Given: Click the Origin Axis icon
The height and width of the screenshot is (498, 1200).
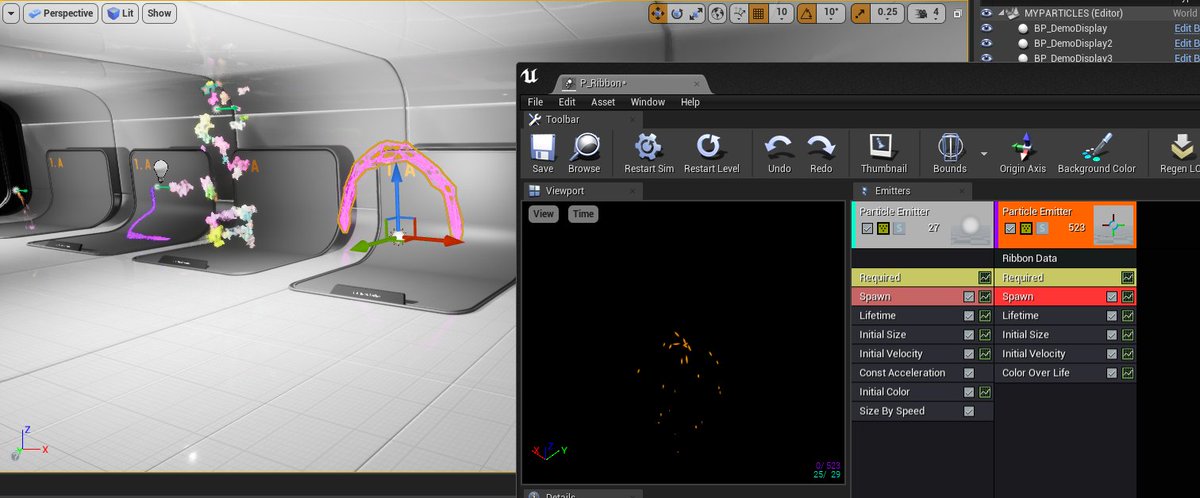Looking at the screenshot, I should pyautogui.click(x=1022, y=147).
